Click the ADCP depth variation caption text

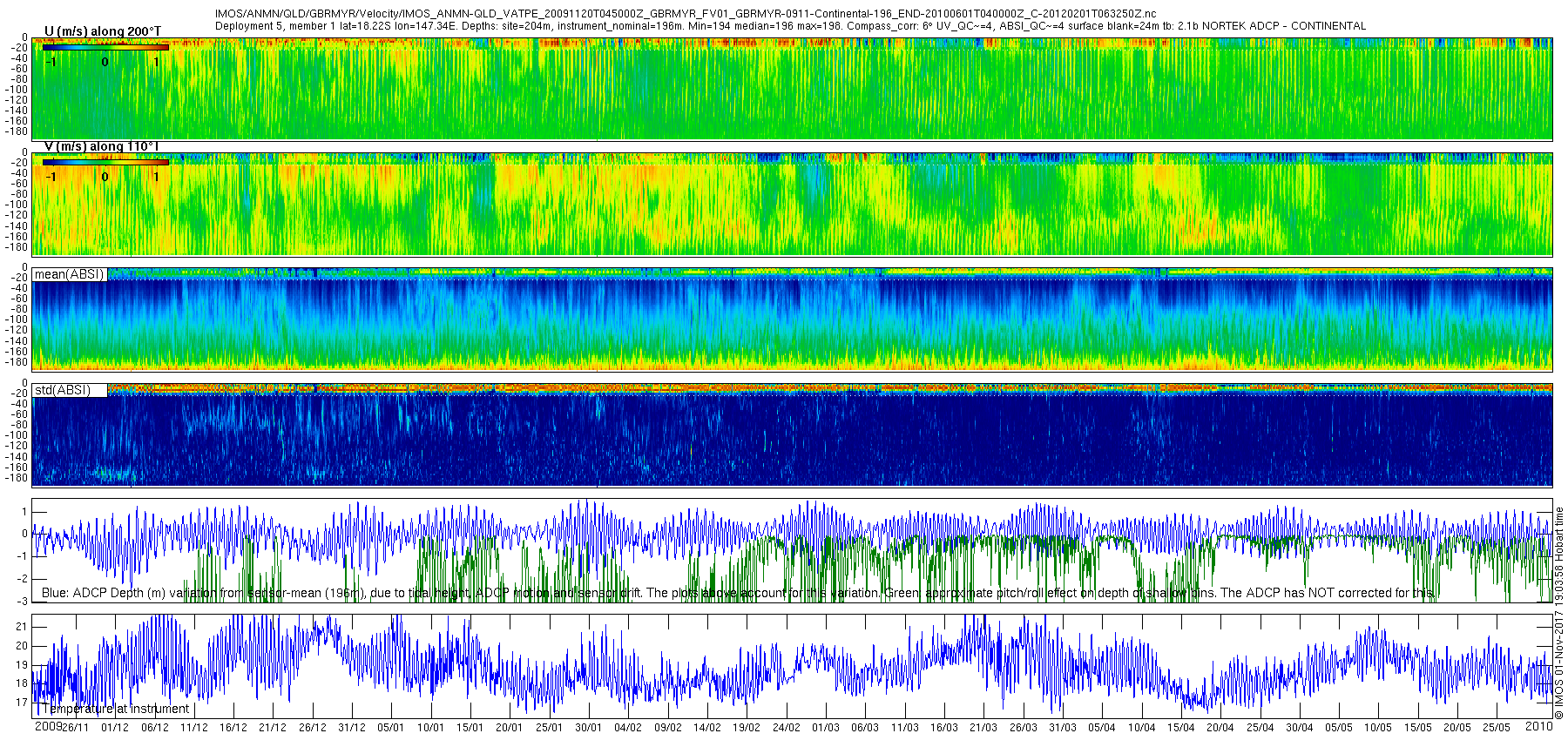737,593
